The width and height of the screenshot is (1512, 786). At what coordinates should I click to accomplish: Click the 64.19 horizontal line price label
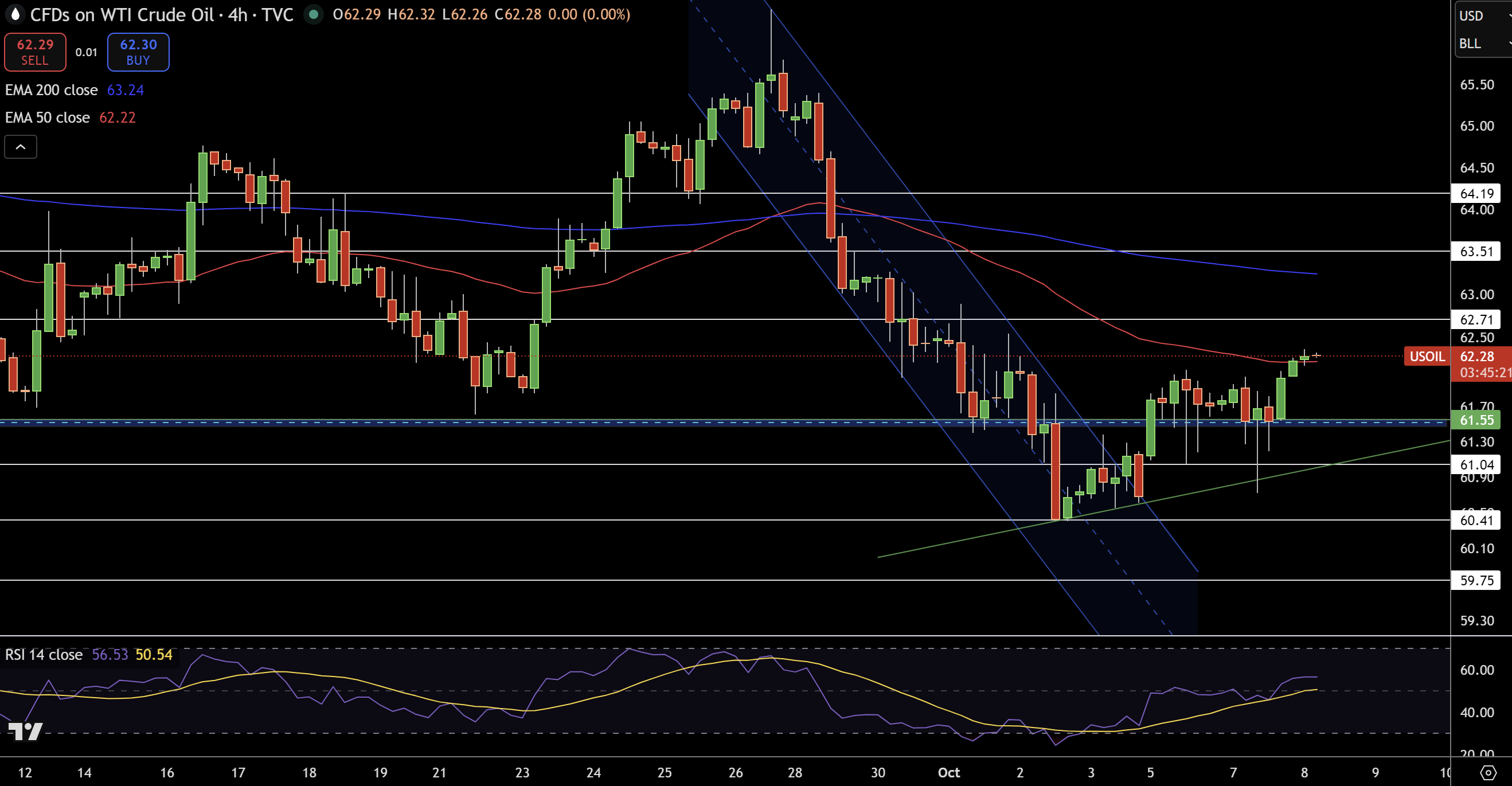[x=1476, y=193]
